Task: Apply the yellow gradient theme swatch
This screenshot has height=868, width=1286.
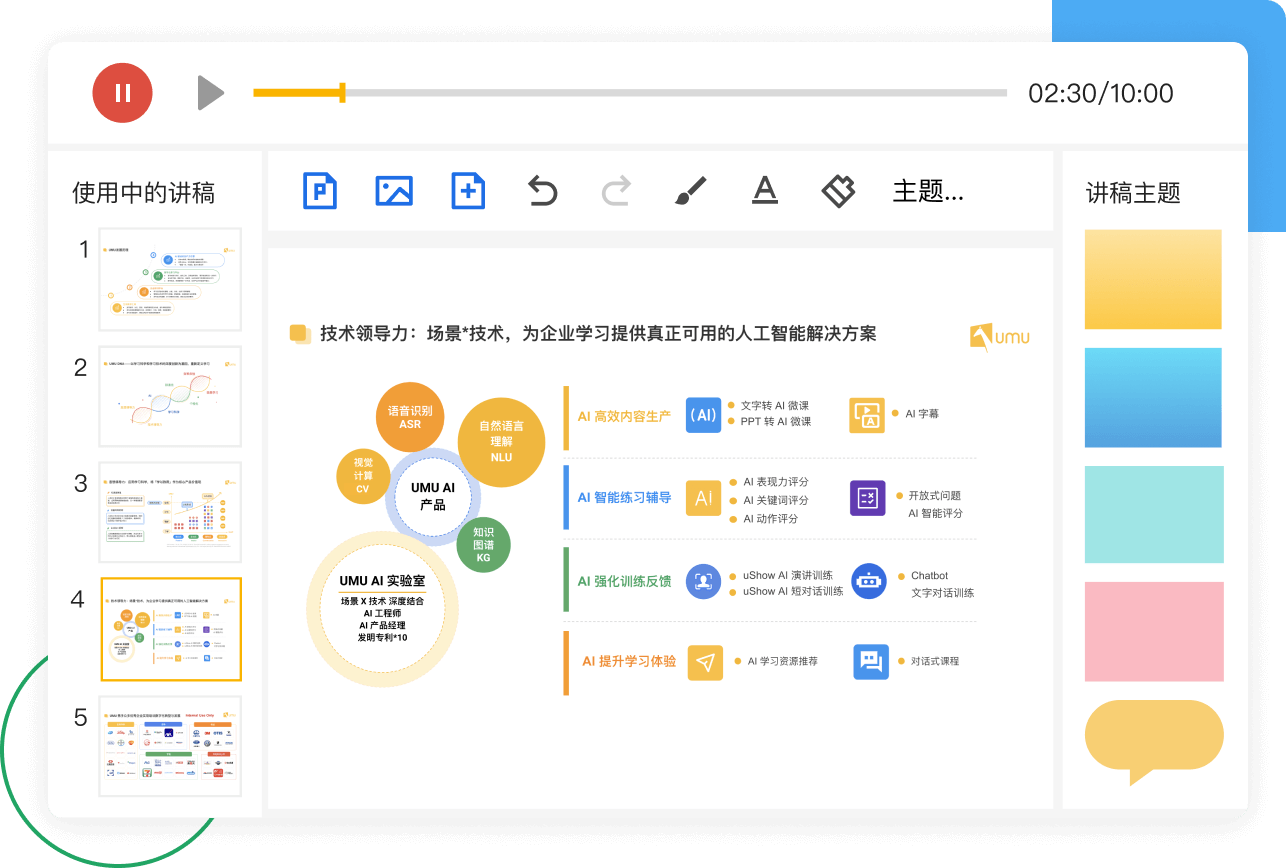Action: (x=1153, y=280)
